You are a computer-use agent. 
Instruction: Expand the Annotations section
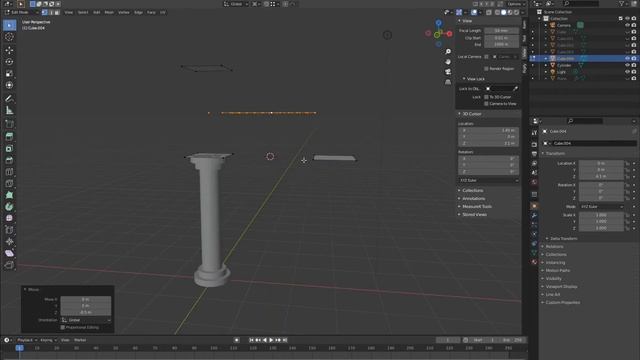click(473, 199)
